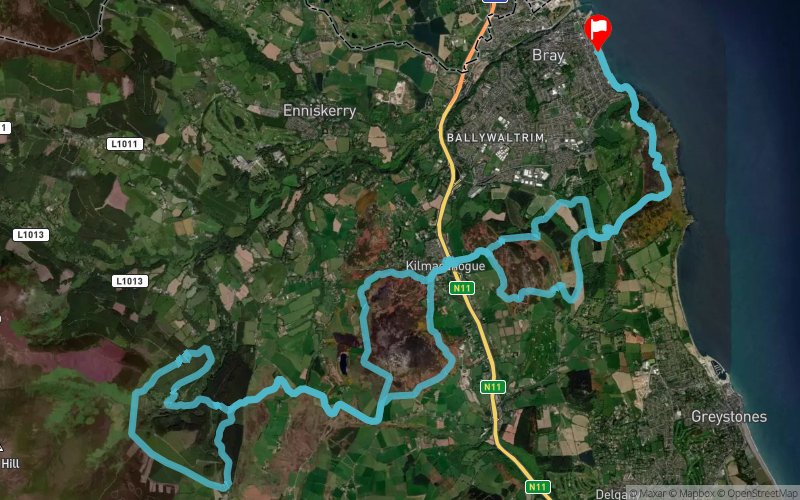Open the Mapbox attribution link
The height and width of the screenshot is (500, 800).
pos(696,493)
